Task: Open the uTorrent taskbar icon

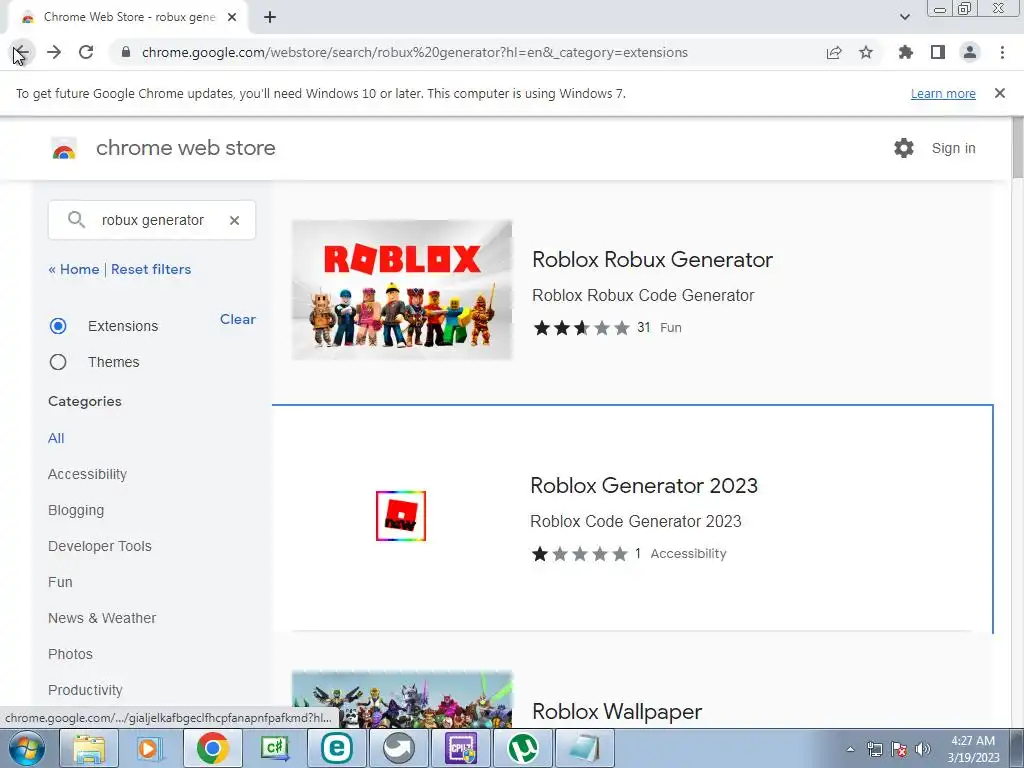Action: [522, 748]
